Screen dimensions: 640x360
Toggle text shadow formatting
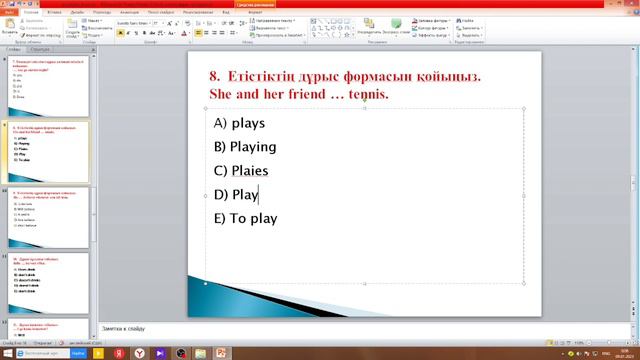click(144, 33)
